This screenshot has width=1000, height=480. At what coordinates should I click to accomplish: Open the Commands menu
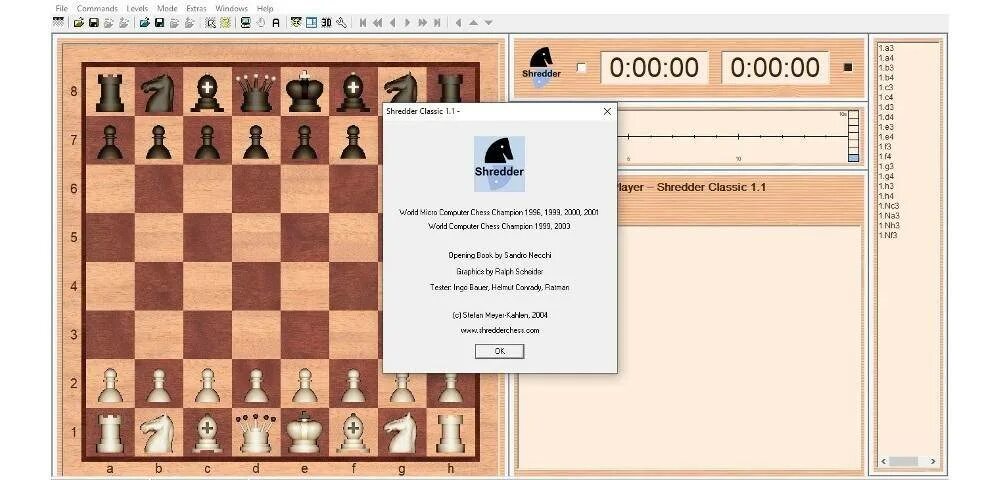[97, 8]
